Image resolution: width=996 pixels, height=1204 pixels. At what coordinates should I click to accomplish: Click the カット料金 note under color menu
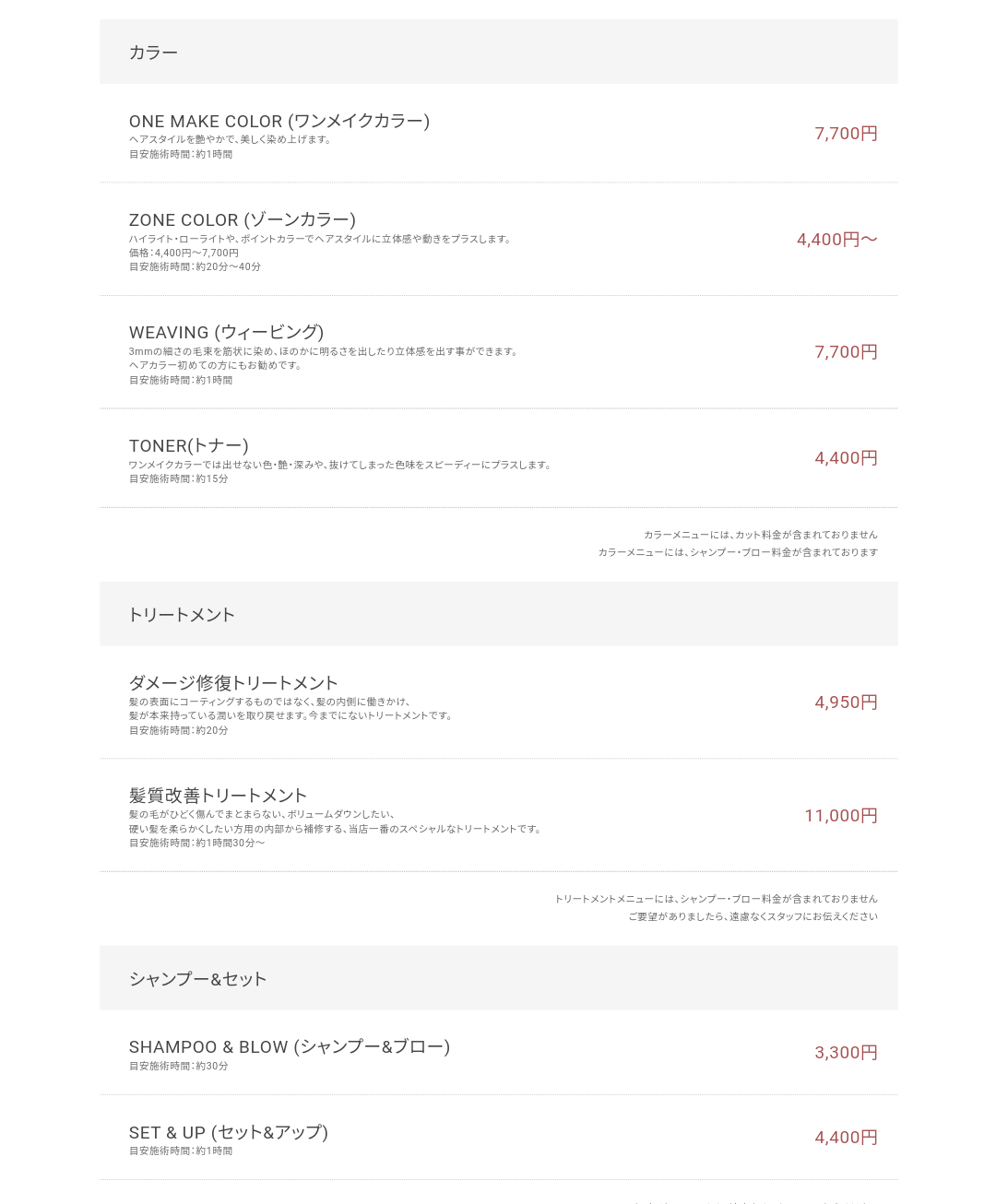click(x=761, y=535)
